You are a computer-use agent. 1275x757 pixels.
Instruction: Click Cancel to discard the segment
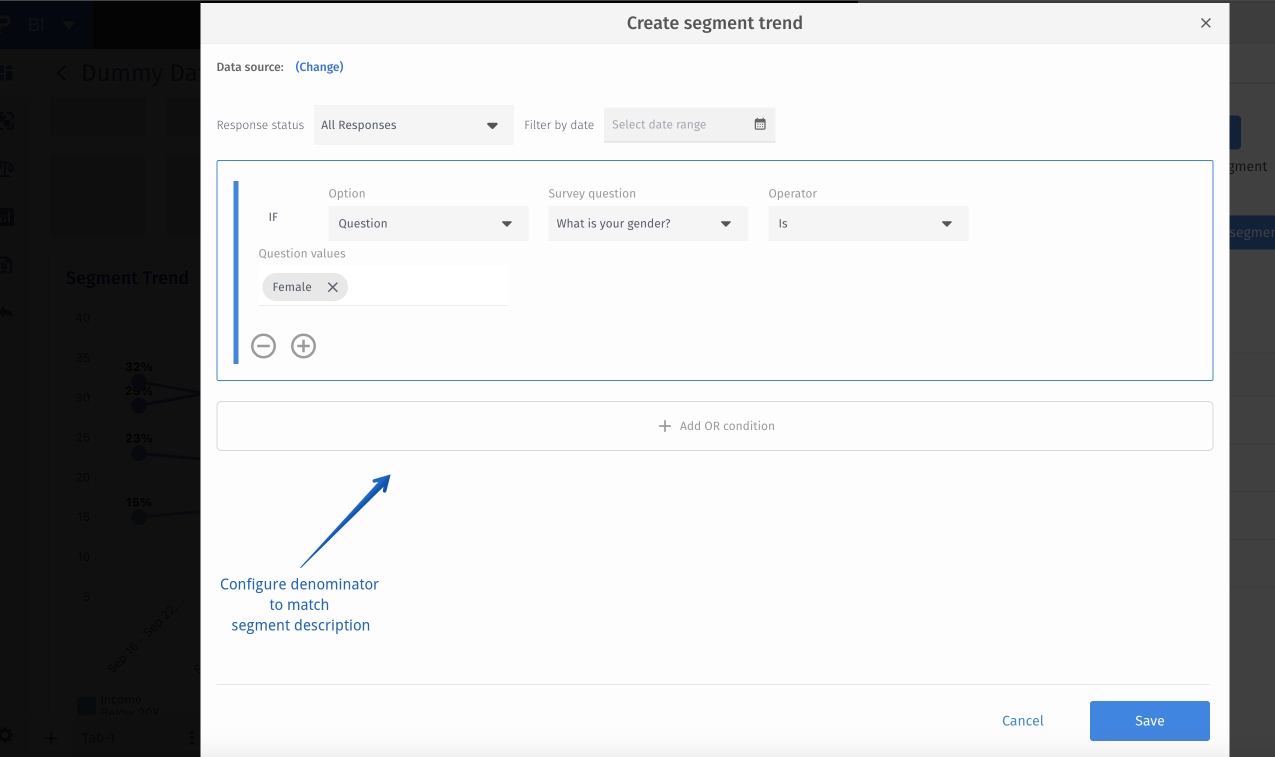[x=1022, y=721]
